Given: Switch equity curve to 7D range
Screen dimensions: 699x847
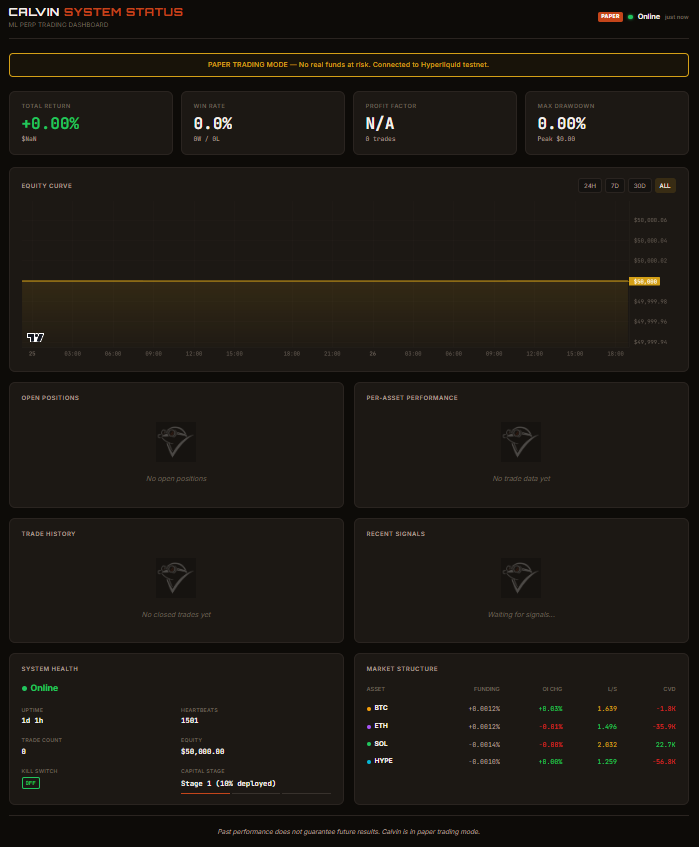Looking at the screenshot, I should [x=615, y=186].
